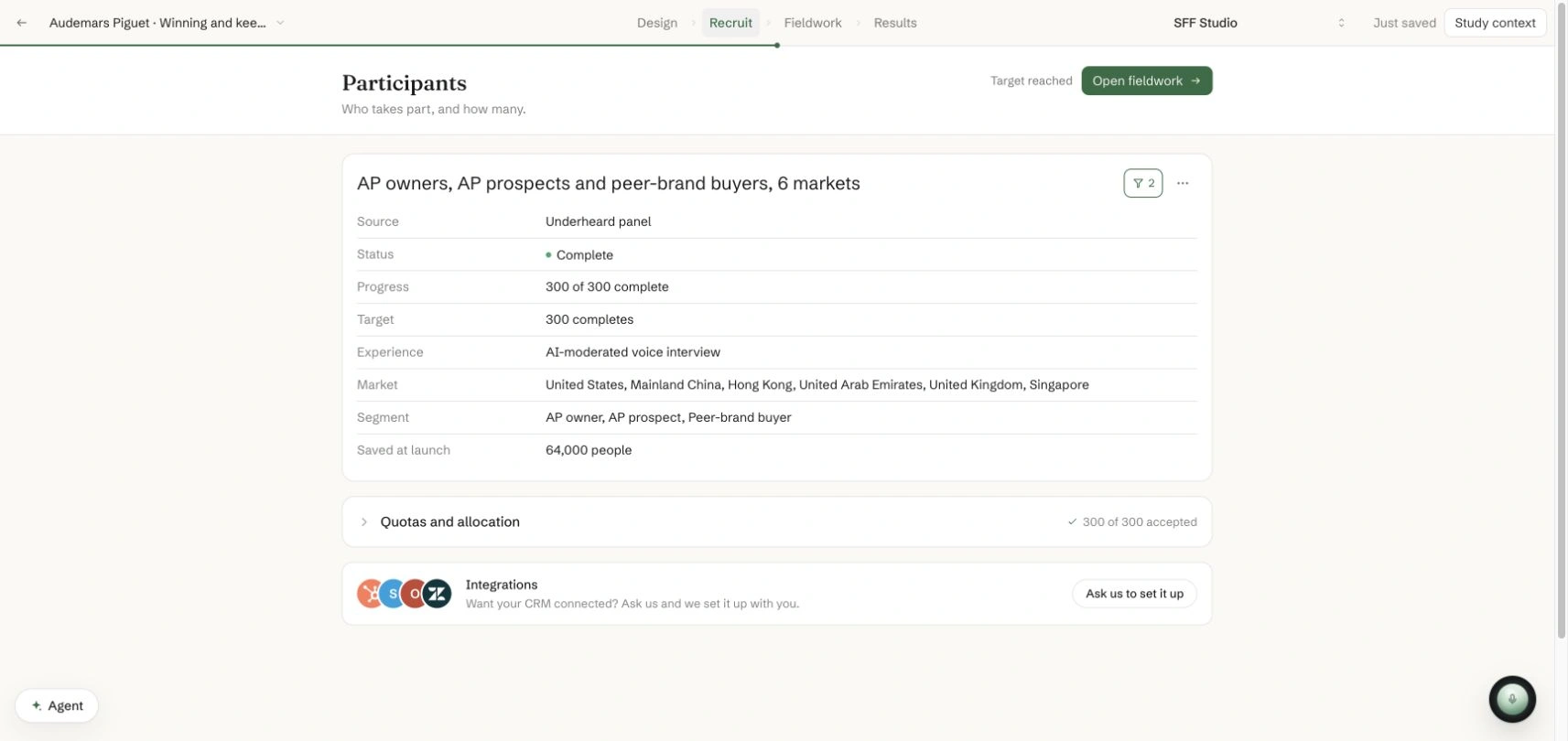This screenshot has width=1568, height=741.
Task: Click the HubSpot integration icon
Action: point(369,594)
